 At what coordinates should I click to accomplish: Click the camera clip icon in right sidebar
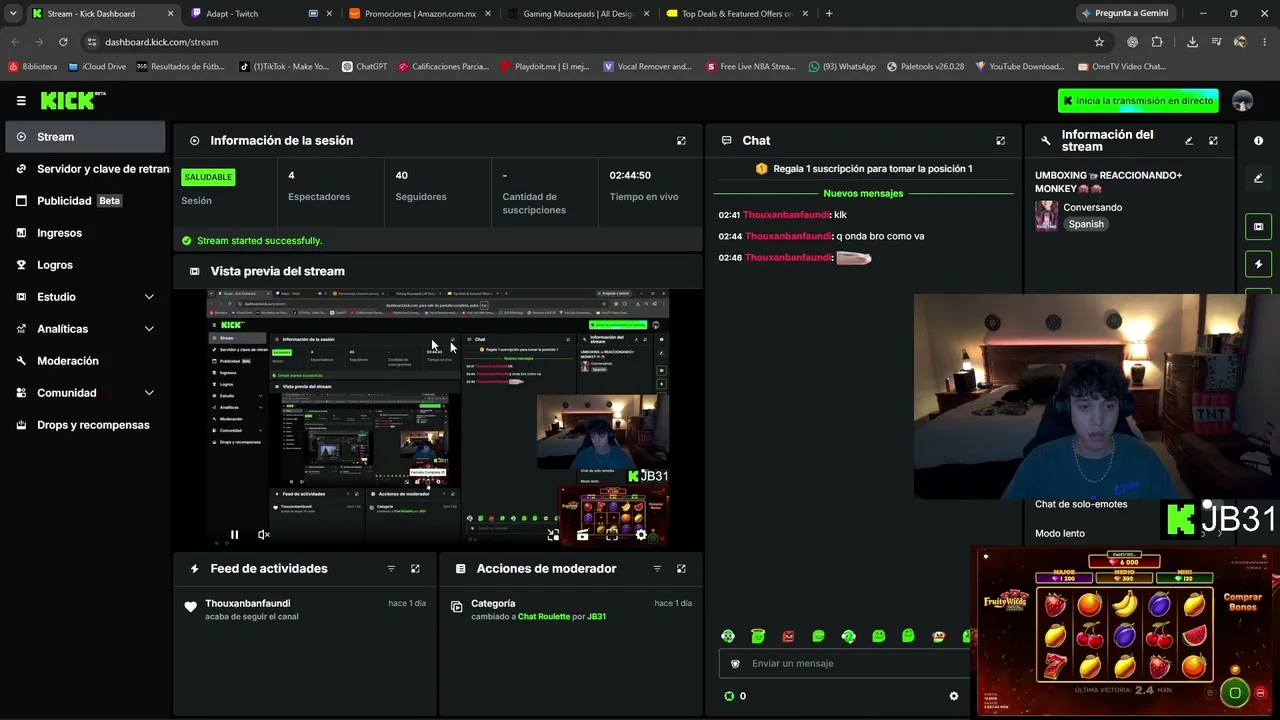[1258, 227]
